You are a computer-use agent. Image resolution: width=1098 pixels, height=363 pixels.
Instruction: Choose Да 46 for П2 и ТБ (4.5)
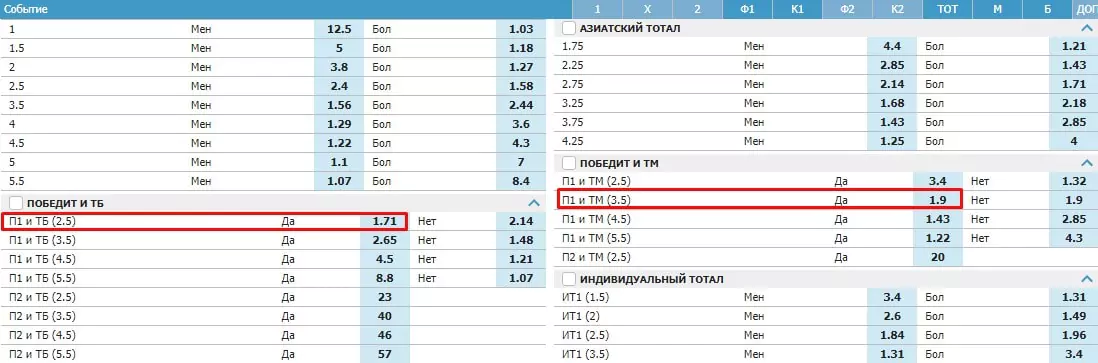click(x=384, y=335)
